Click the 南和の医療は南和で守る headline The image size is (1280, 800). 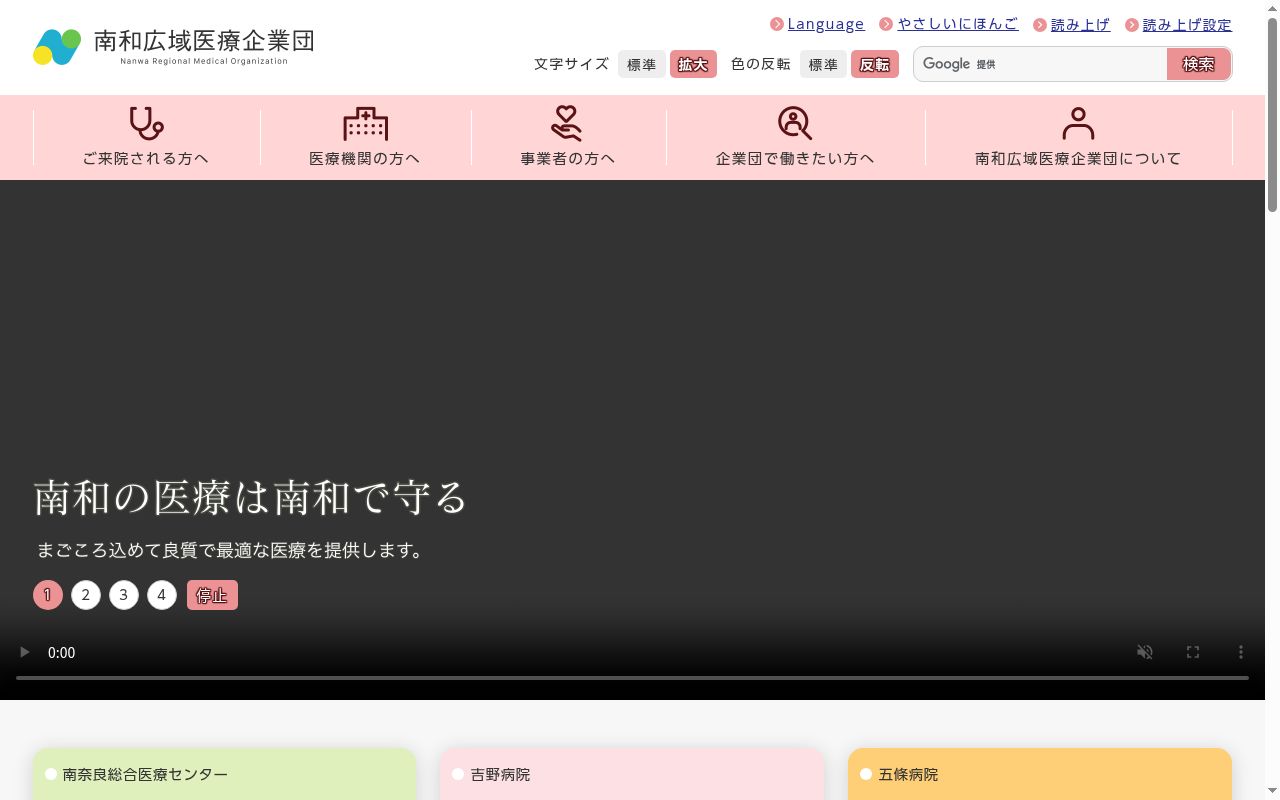251,497
